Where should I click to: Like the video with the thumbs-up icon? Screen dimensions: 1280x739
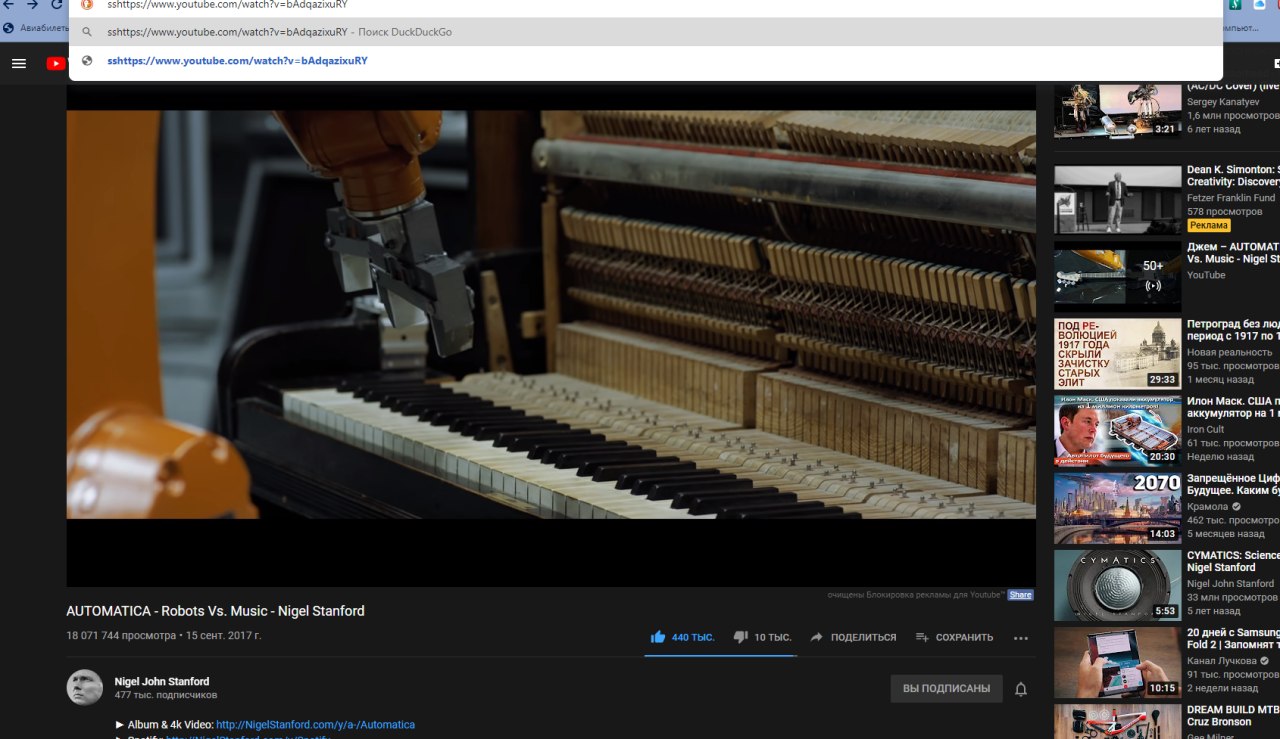[658, 637]
